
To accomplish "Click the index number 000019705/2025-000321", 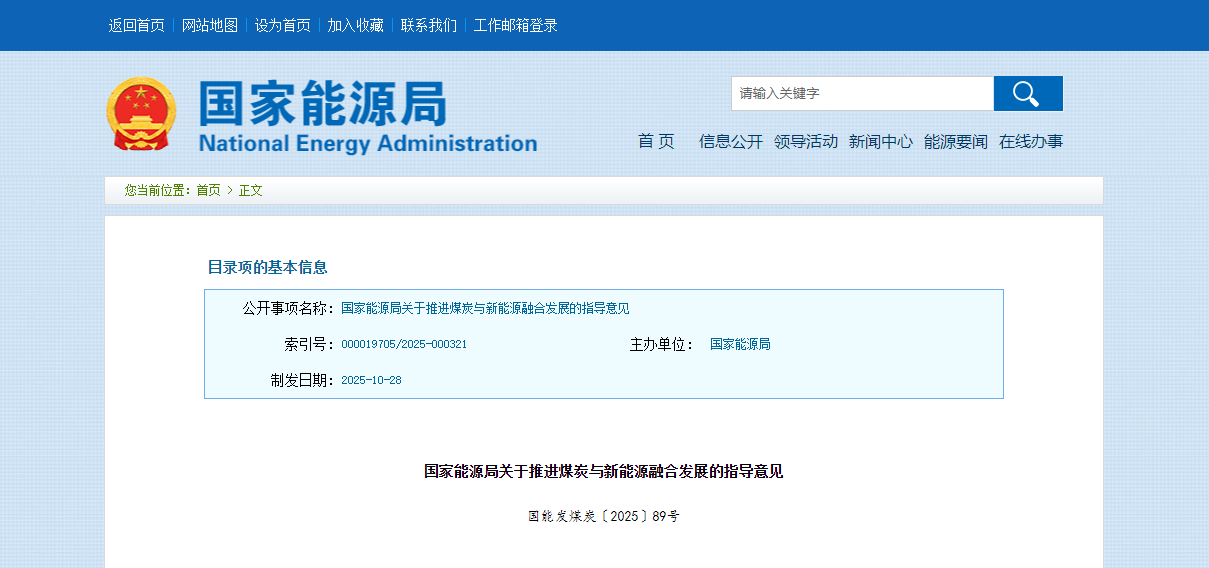I will [404, 344].
